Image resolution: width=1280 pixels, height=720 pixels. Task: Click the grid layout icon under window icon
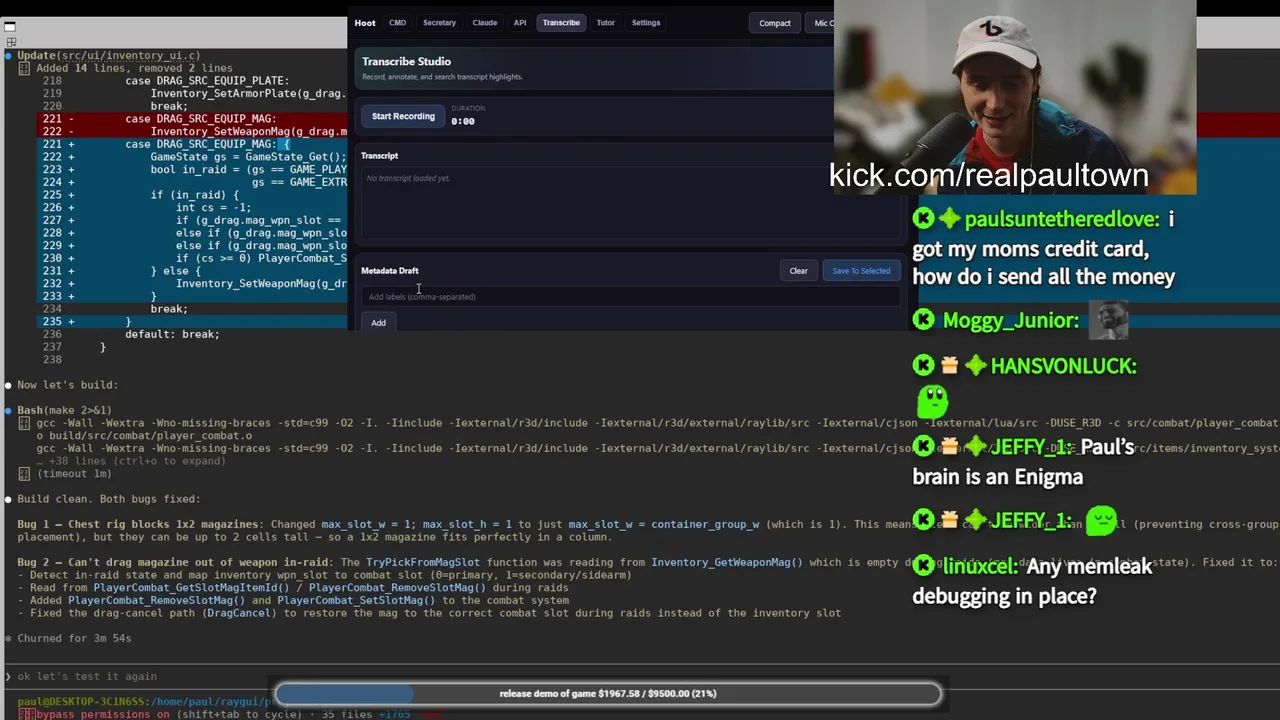coord(10,43)
